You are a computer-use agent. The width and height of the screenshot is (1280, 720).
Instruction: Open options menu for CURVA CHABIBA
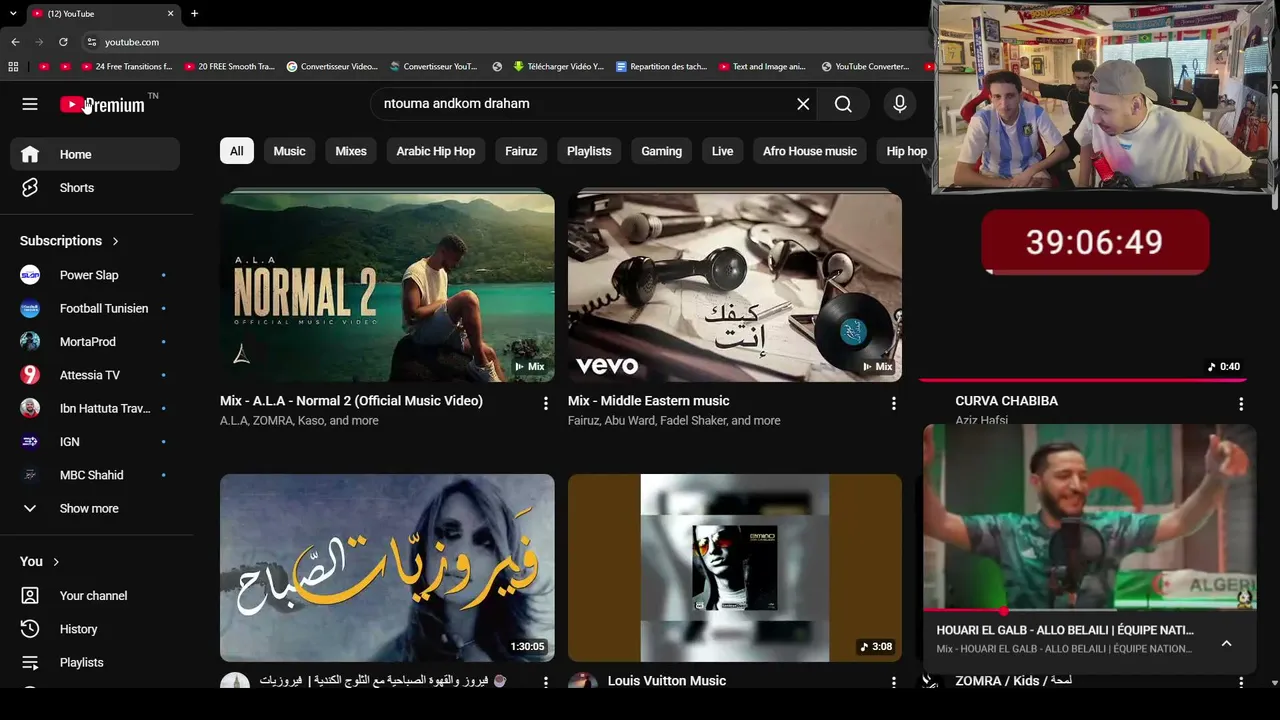(x=1241, y=404)
